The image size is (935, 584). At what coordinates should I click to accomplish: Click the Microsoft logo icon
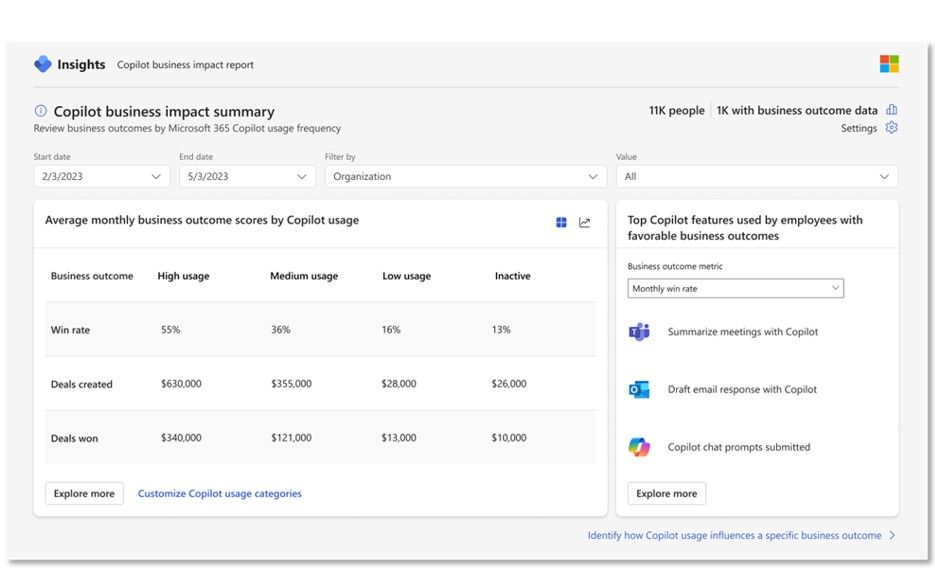(889, 64)
